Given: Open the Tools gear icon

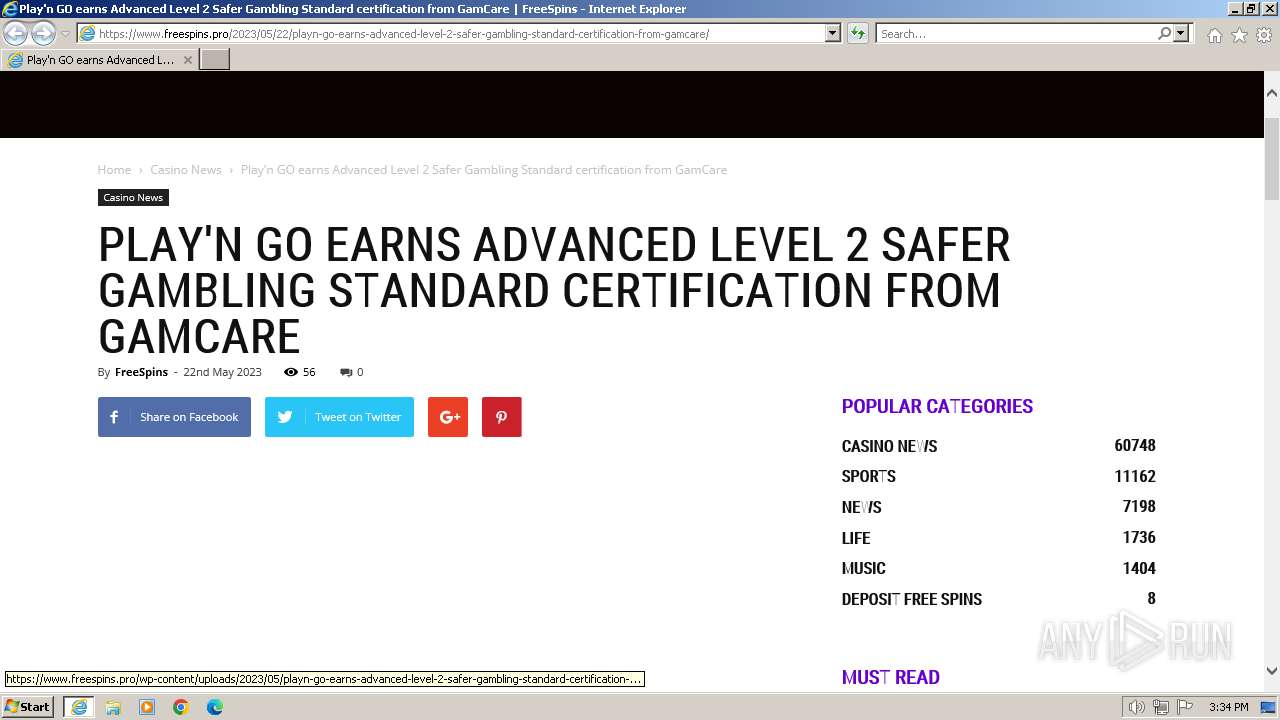Looking at the screenshot, I should coord(1264,35).
